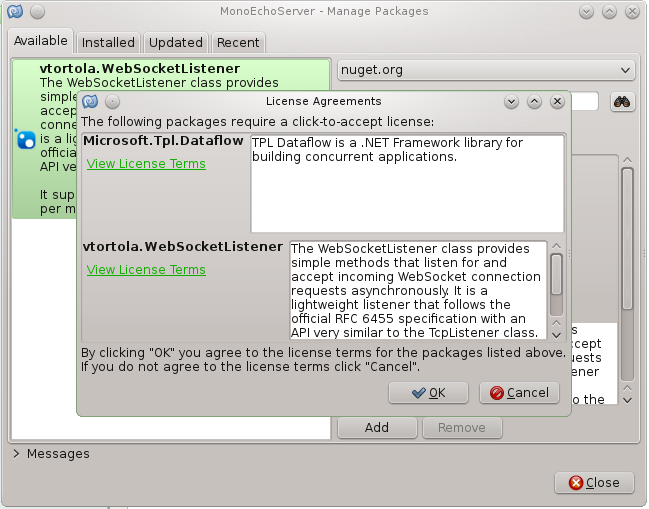
Task: Switch to the Installed tab
Action: 108,42
